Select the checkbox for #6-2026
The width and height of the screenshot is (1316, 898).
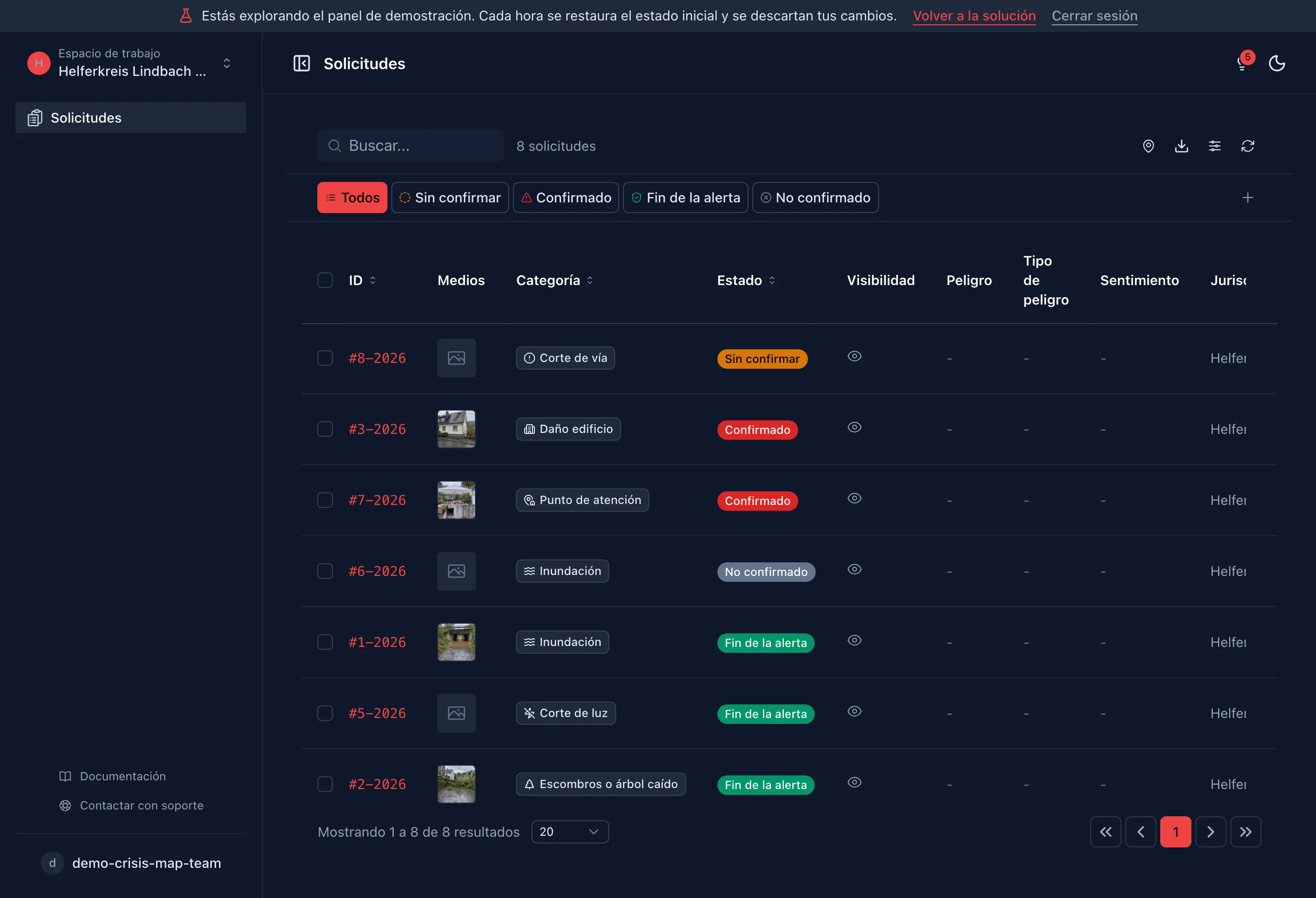325,571
